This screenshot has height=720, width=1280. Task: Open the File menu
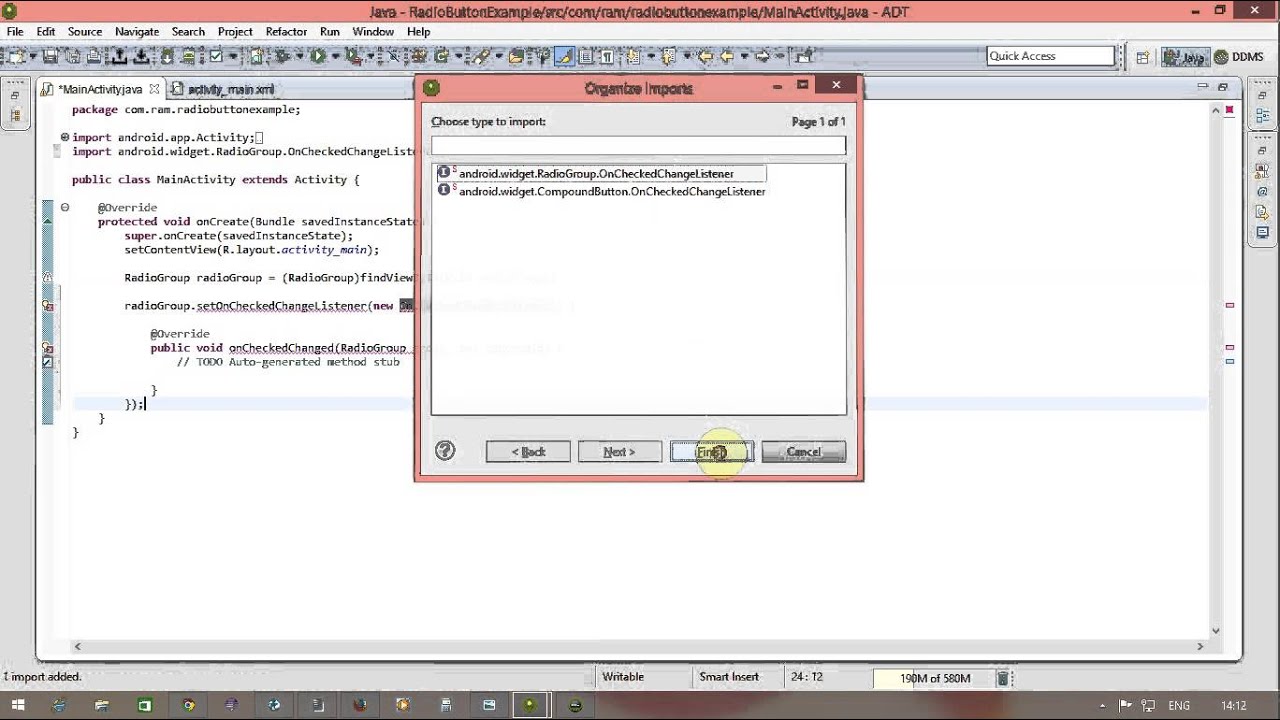pos(15,32)
